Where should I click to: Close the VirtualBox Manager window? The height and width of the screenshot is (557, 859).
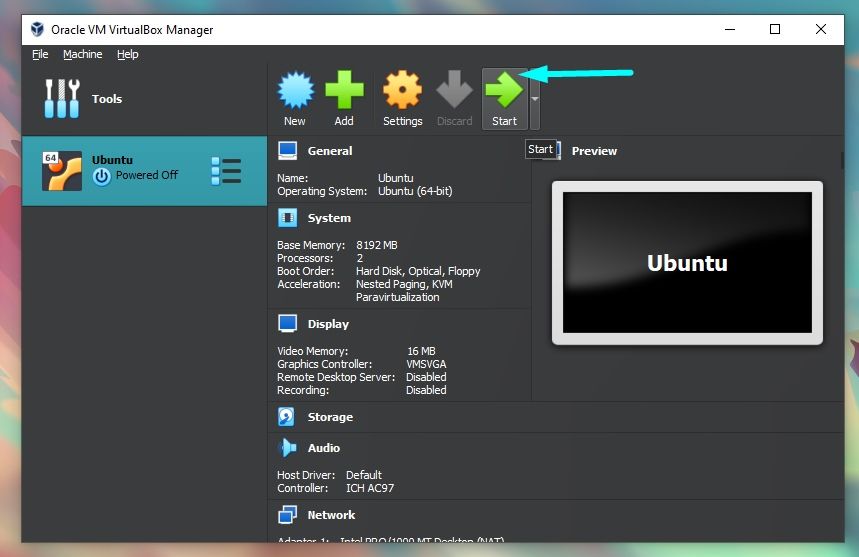(821, 29)
